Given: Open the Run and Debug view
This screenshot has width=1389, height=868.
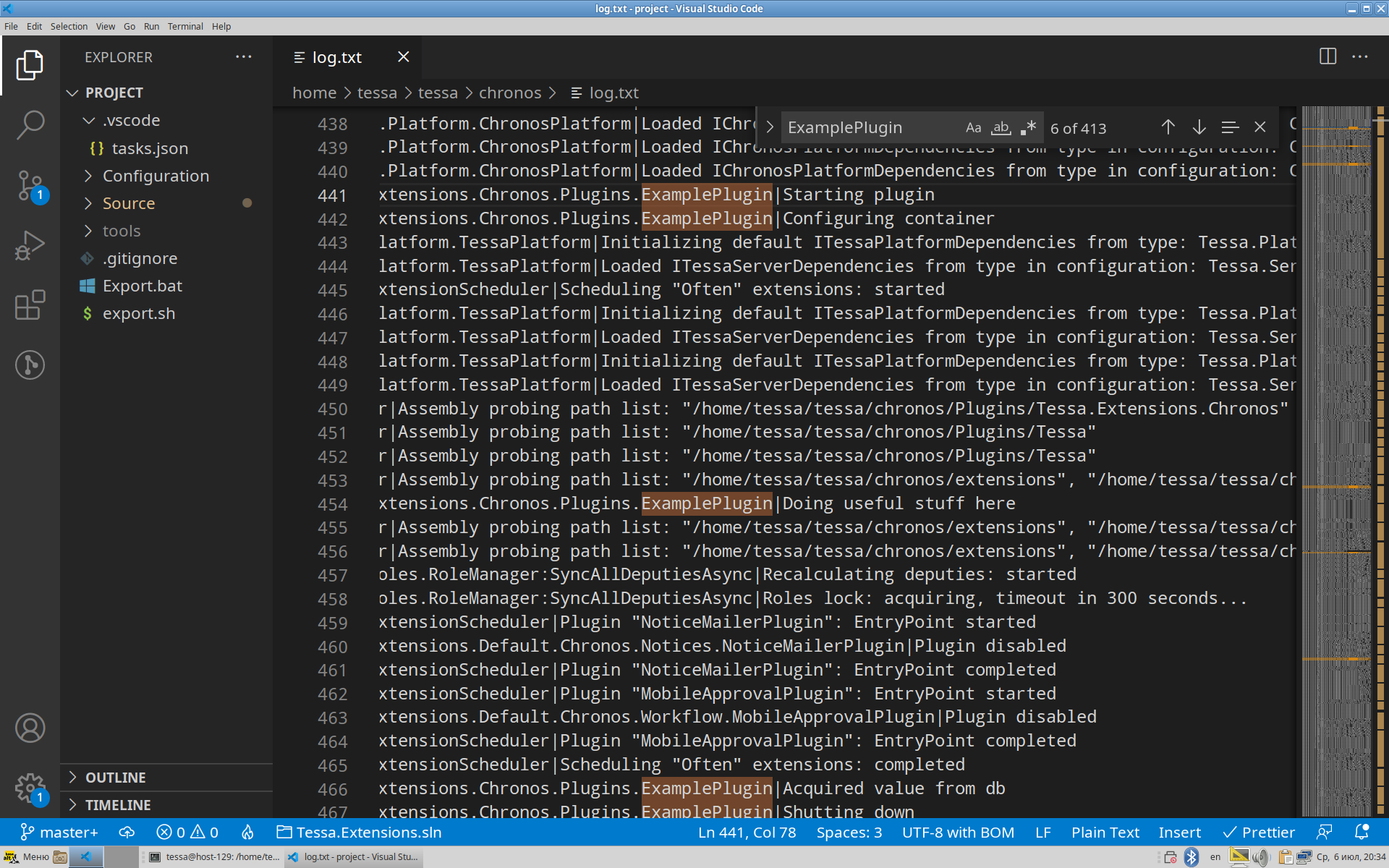Looking at the screenshot, I should (x=30, y=245).
